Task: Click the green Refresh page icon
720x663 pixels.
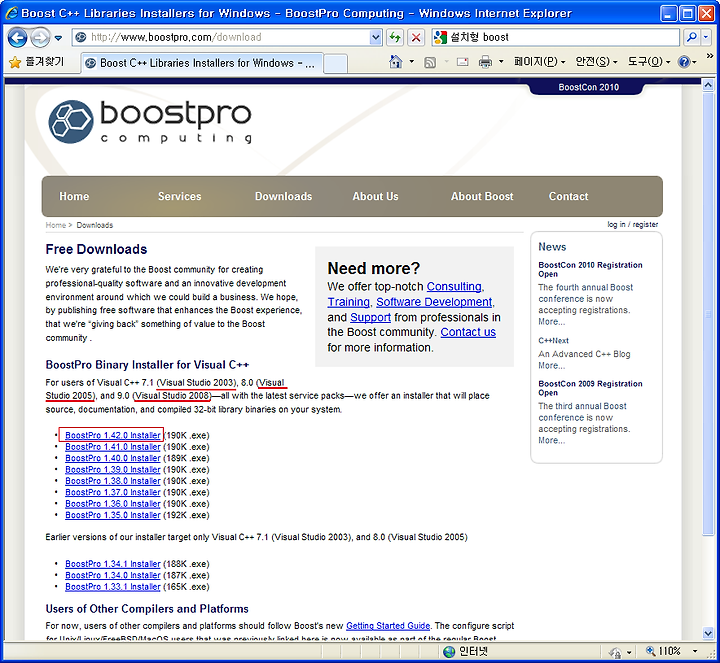Action: coord(395,37)
